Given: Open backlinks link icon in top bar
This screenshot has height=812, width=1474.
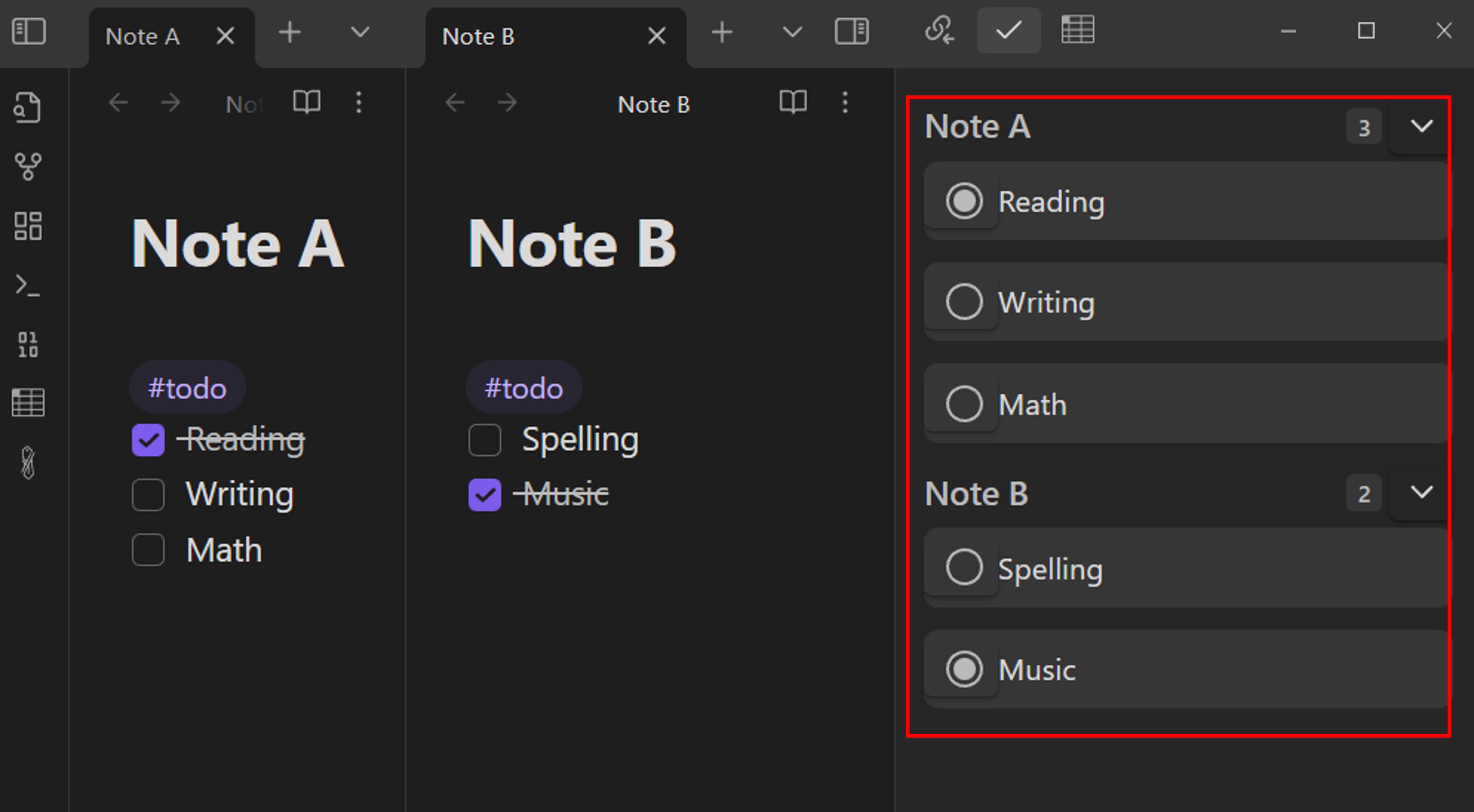Looking at the screenshot, I should [x=939, y=30].
